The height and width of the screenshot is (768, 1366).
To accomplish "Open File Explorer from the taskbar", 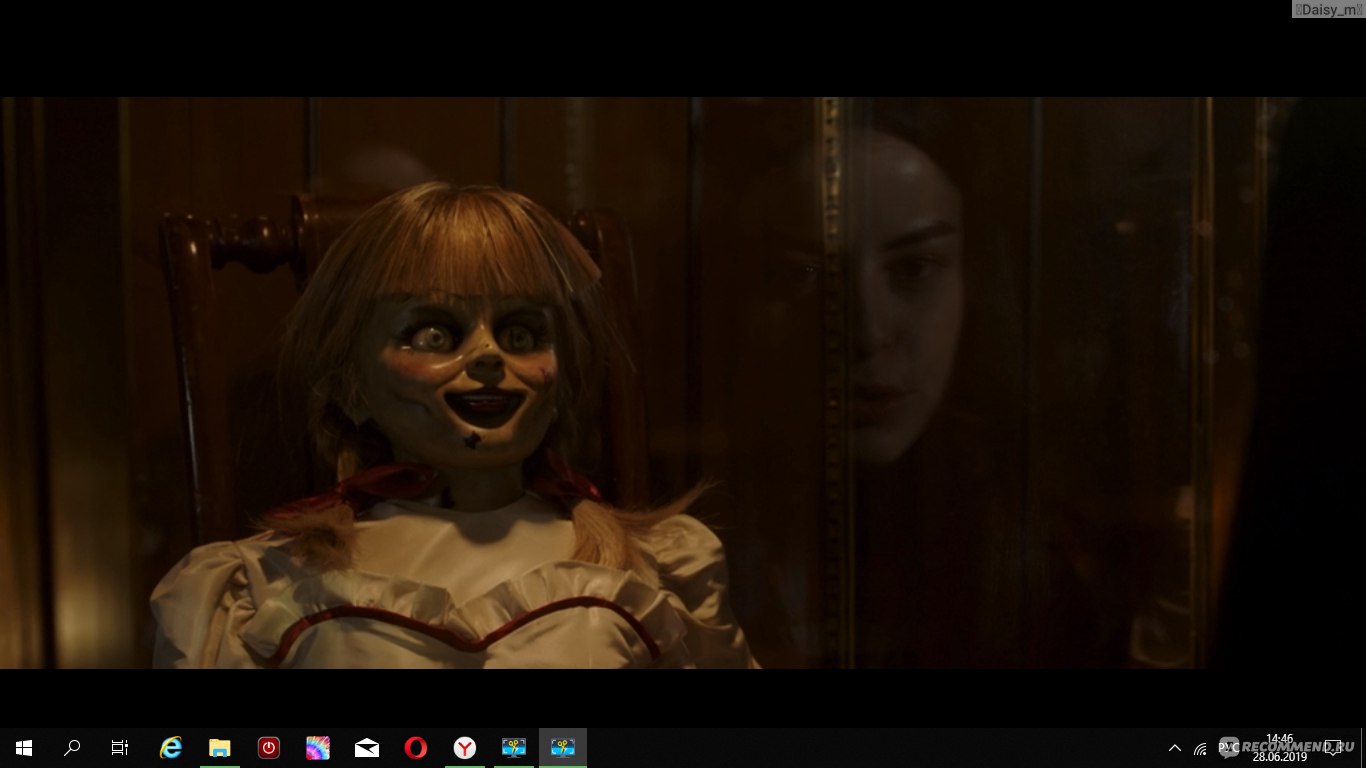I will [x=220, y=748].
